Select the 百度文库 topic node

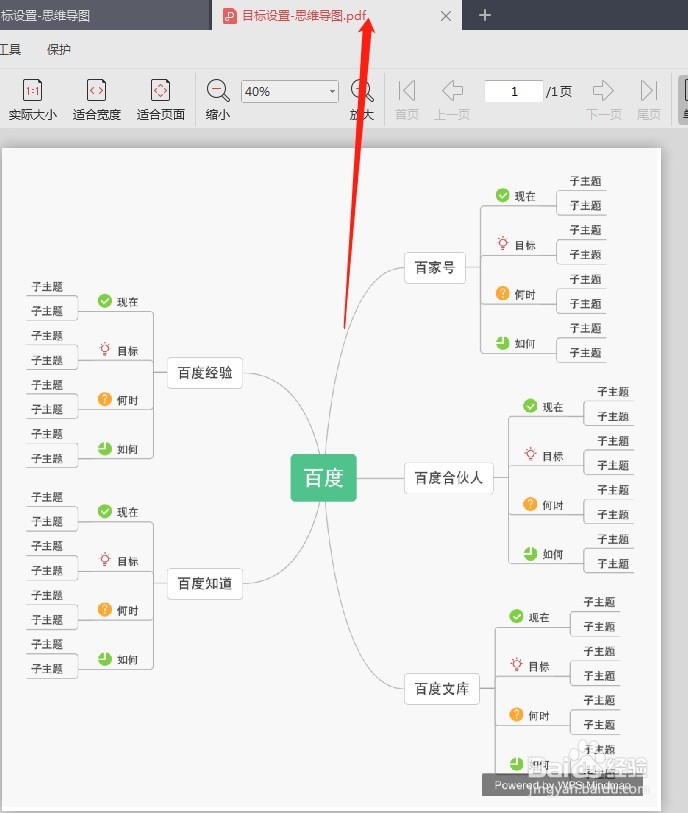pyautogui.click(x=442, y=689)
